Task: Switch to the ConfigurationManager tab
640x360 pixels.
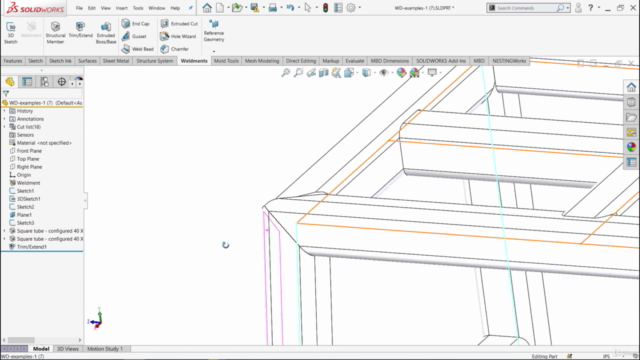Action: tap(44, 82)
